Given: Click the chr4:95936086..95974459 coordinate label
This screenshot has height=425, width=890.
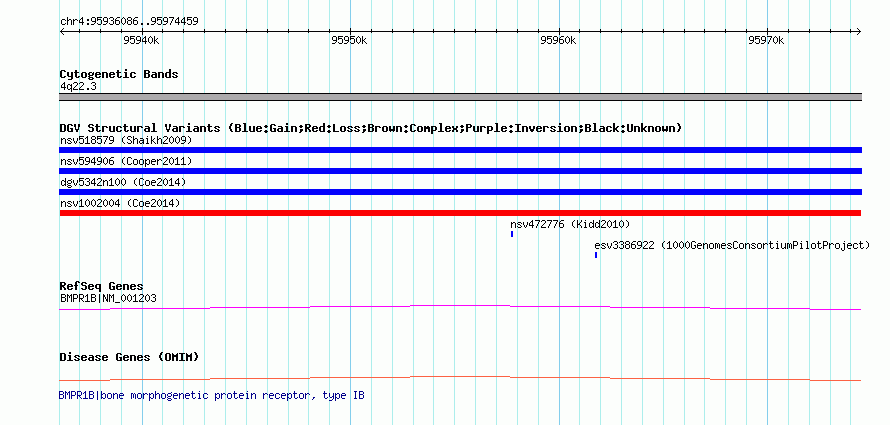Looking at the screenshot, I should (x=129, y=22).
